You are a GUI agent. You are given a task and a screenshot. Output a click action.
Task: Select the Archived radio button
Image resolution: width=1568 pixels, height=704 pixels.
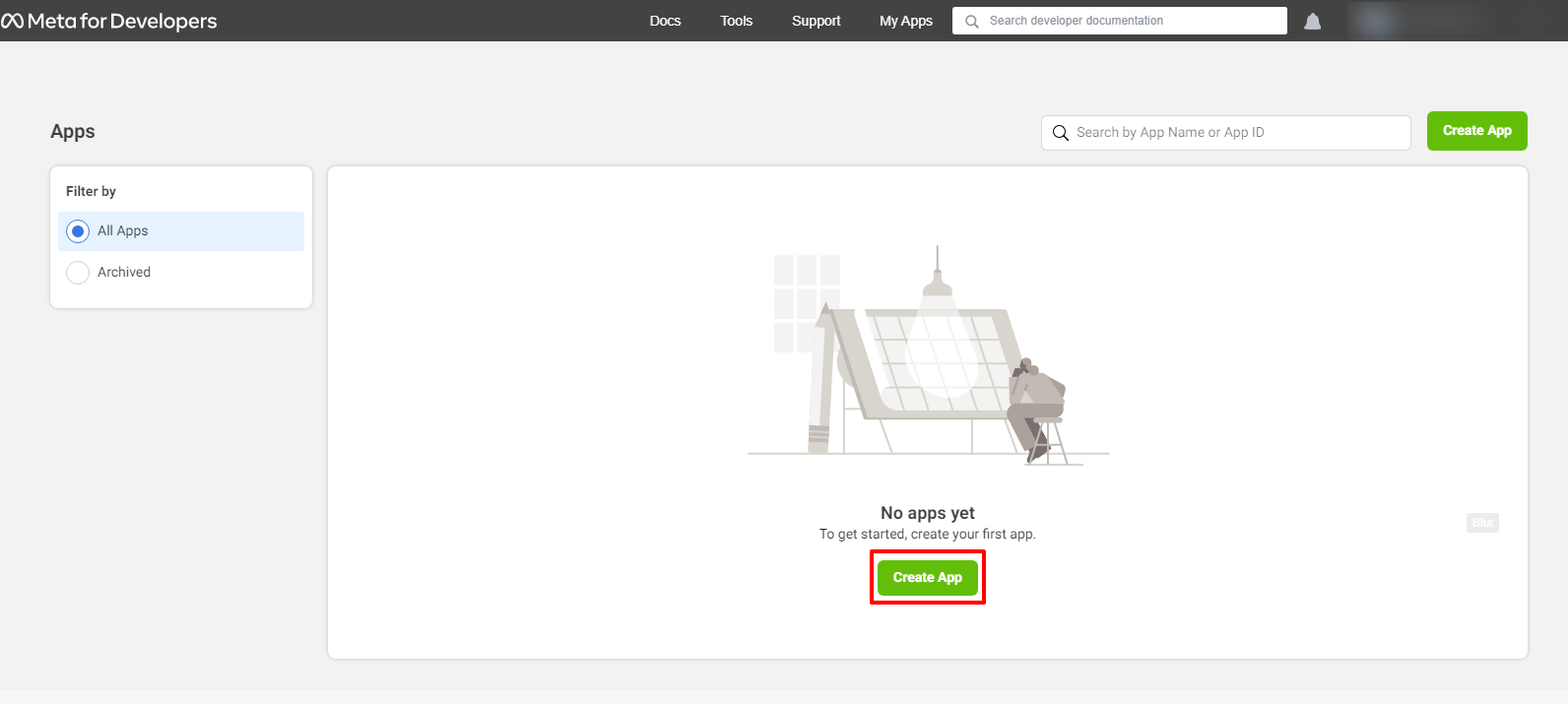[x=78, y=273]
